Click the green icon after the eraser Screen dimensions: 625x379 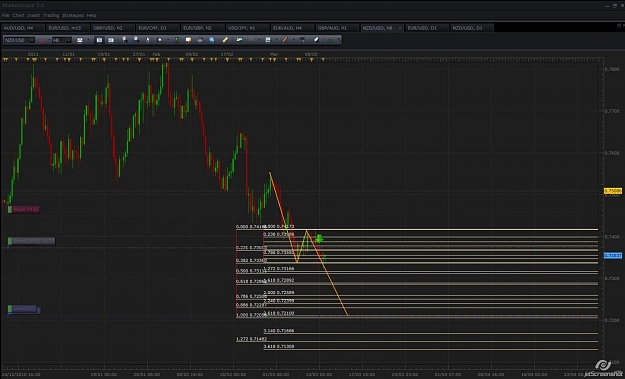(330, 41)
